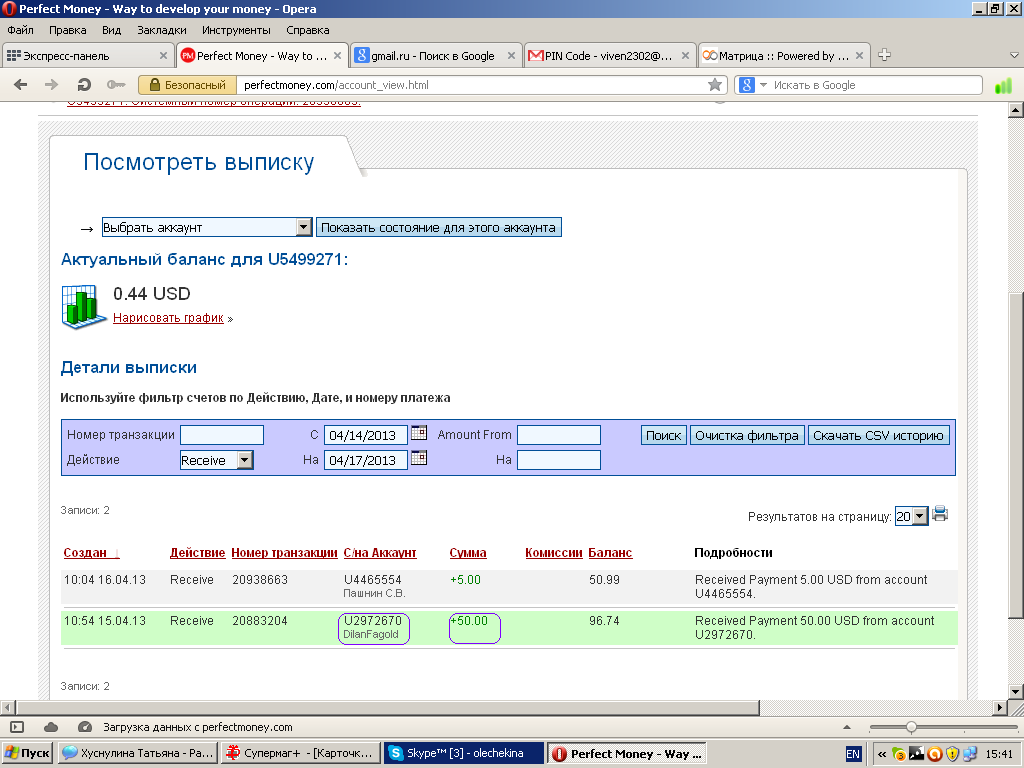Click the 'Номер транзакции' input field

pos(221,435)
